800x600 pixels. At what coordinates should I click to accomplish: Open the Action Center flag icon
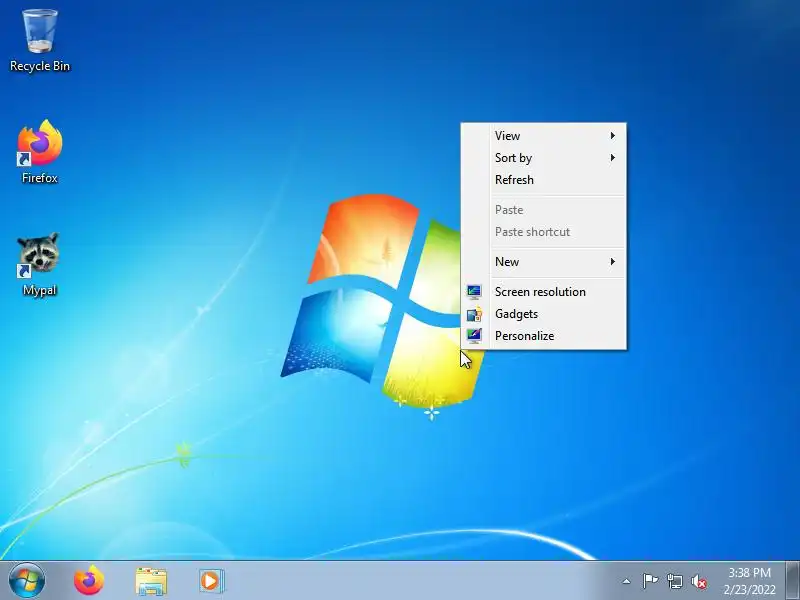[650, 581]
